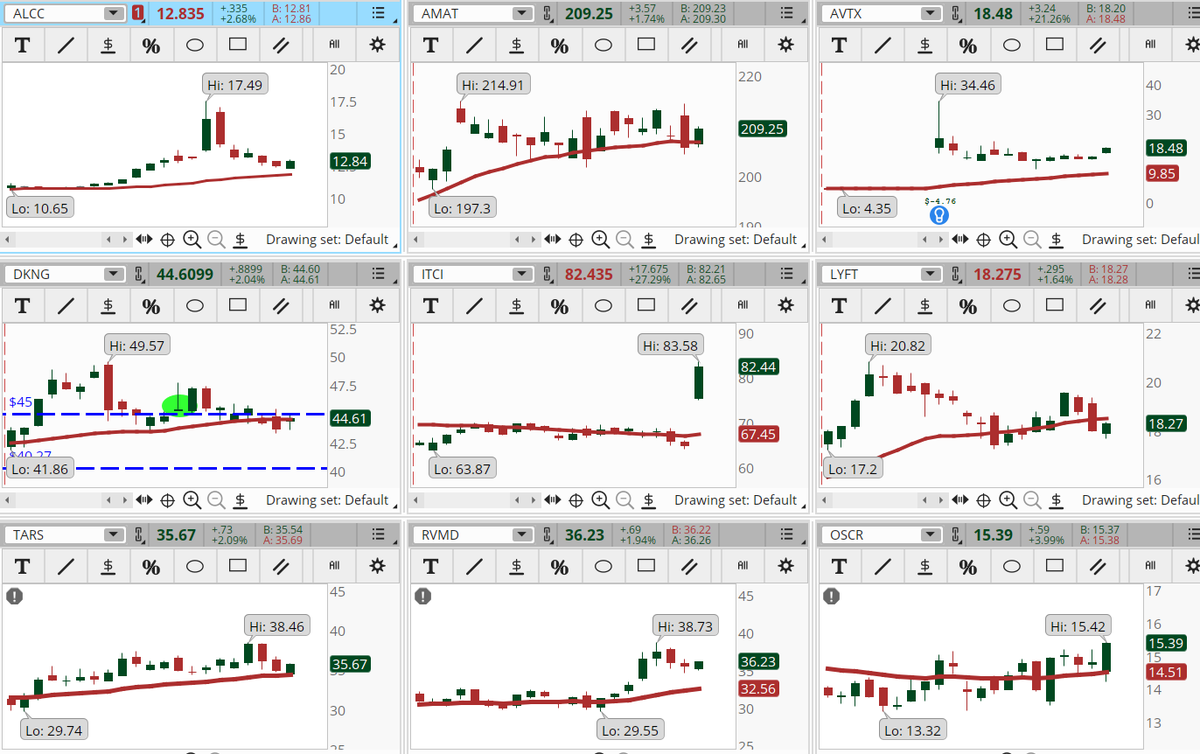
Task: Select the price level tool in RVMD toolbar
Action: (x=516, y=567)
